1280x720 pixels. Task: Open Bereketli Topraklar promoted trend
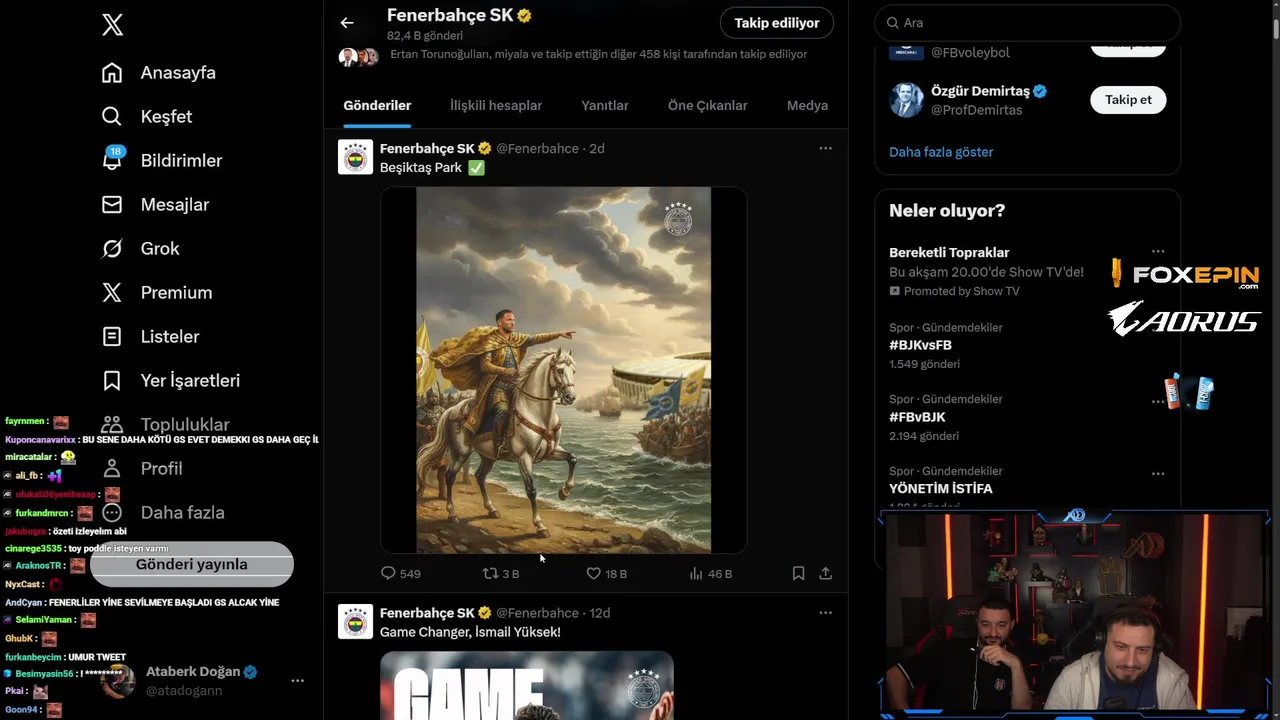click(x=949, y=253)
